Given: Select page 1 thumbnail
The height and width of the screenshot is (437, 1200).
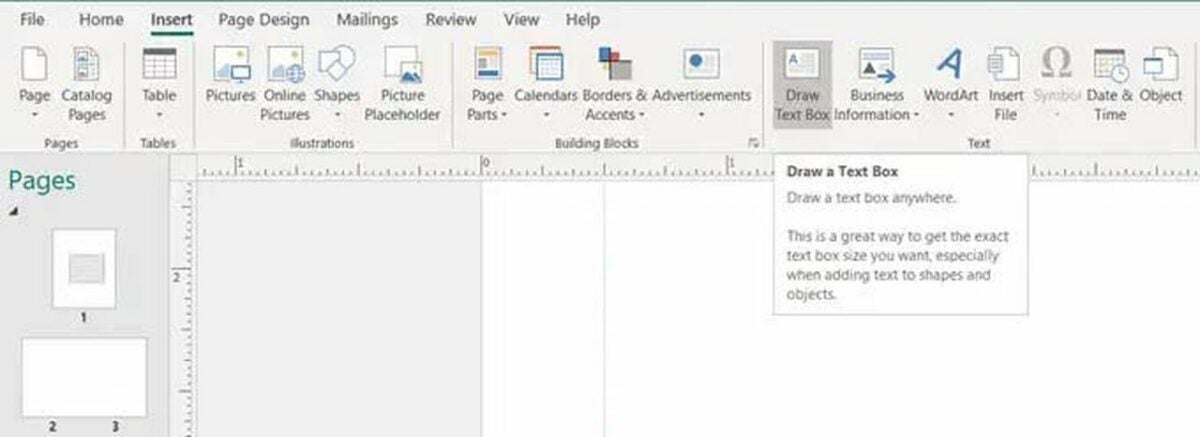Looking at the screenshot, I should pyautogui.click(x=84, y=268).
